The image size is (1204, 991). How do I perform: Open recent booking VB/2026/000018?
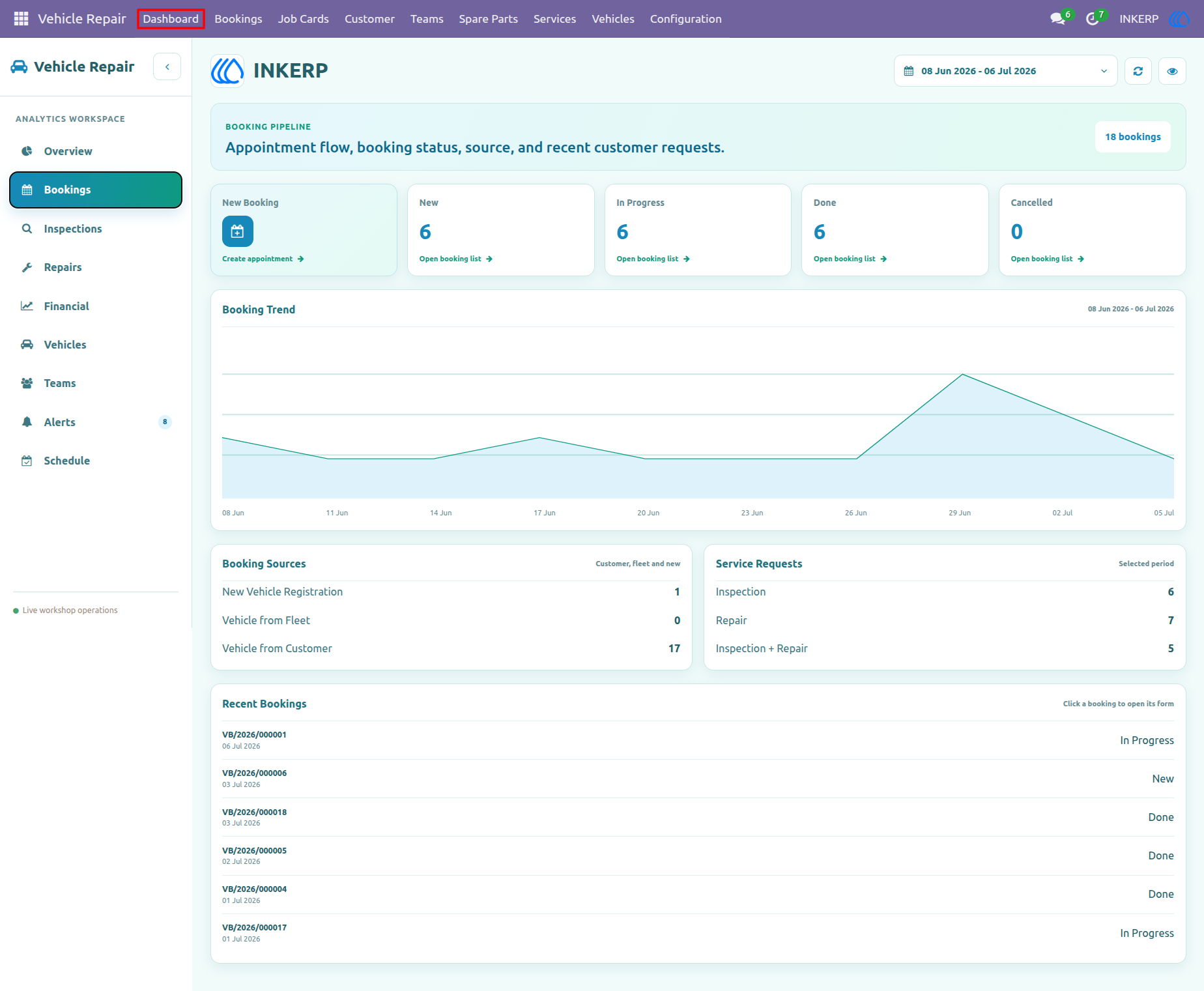tap(698, 817)
